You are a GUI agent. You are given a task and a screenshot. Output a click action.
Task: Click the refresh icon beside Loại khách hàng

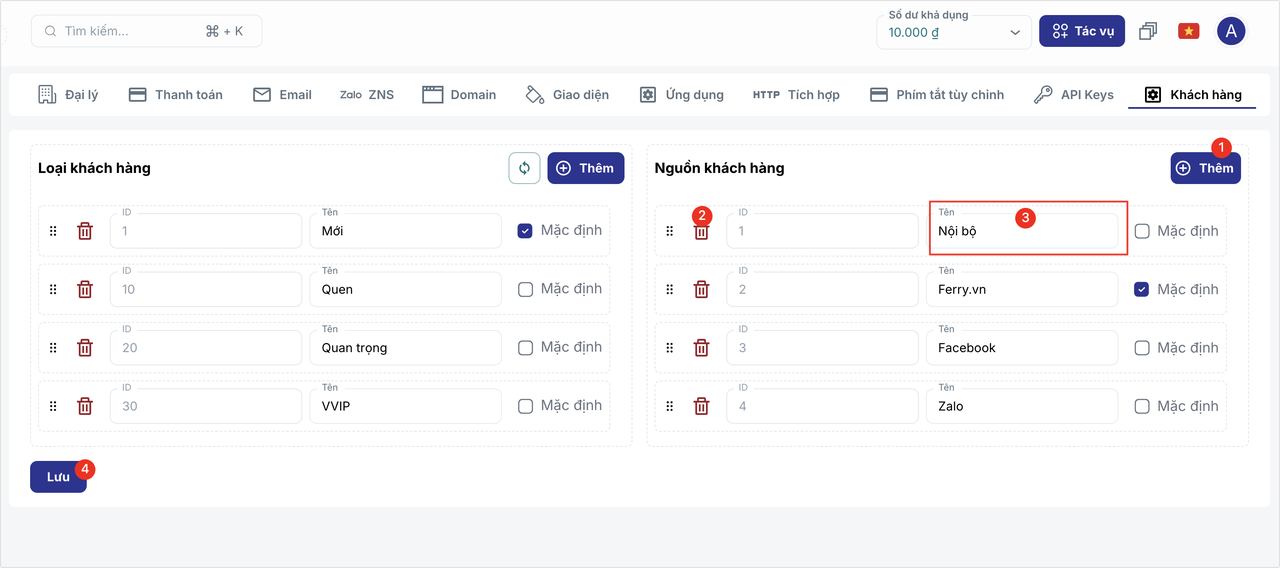[525, 168]
